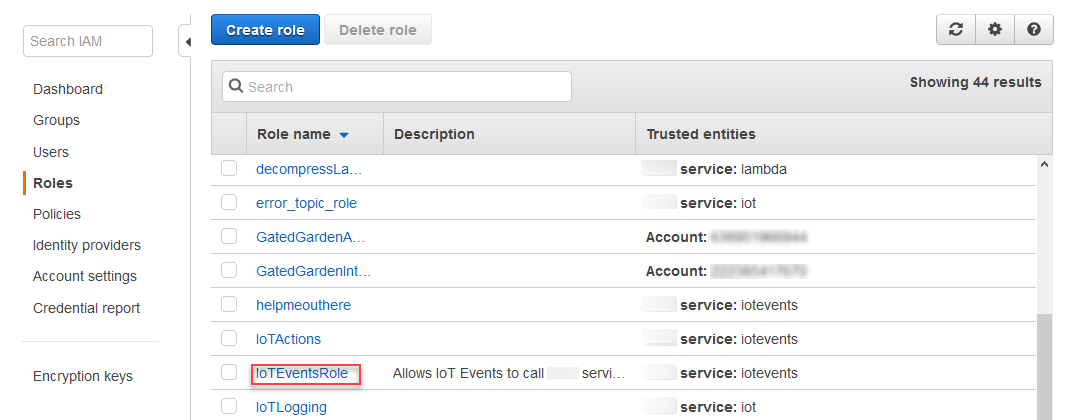Collapse the left navigation panel arrow

[x=187, y=43]
